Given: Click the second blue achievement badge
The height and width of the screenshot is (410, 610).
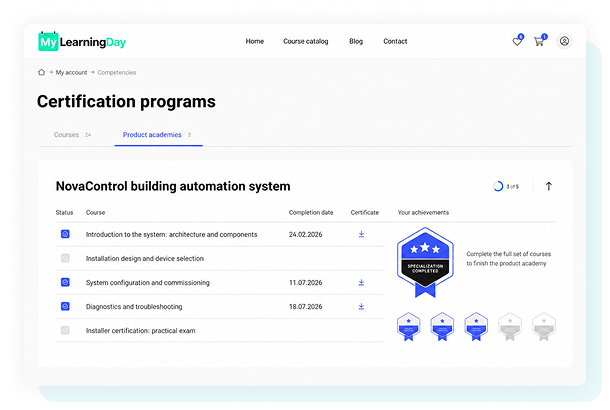Looking at the screenshot, I should click(x=442, y=327).
